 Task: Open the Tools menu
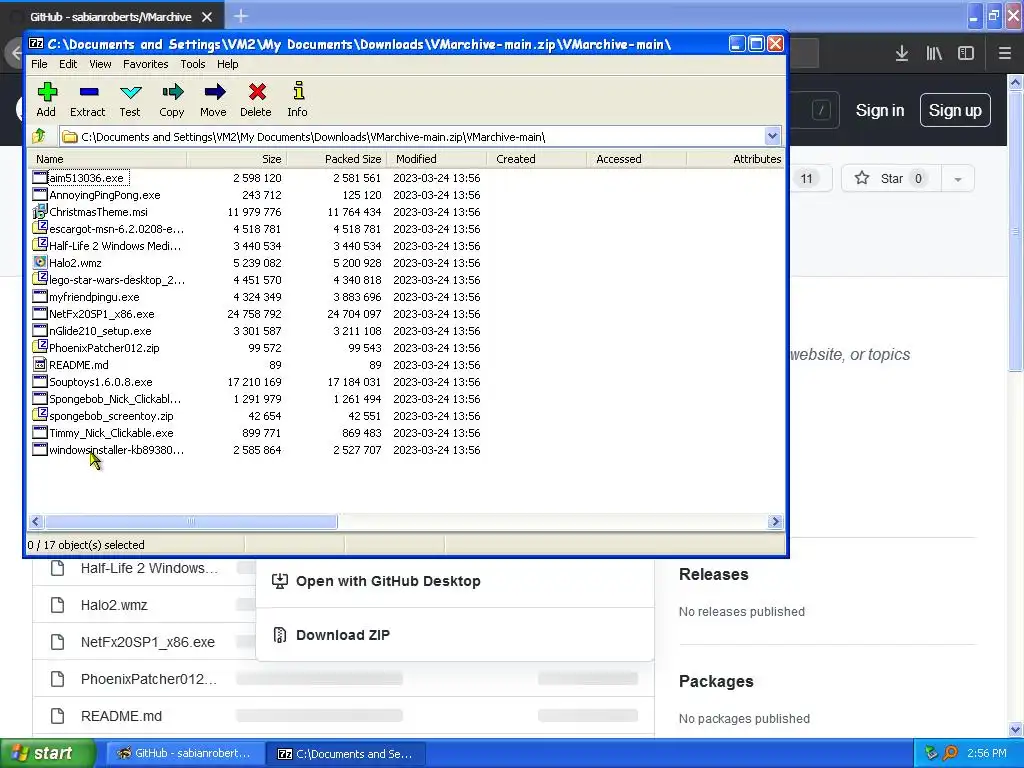pyautogui.click(x=193, y=64)
